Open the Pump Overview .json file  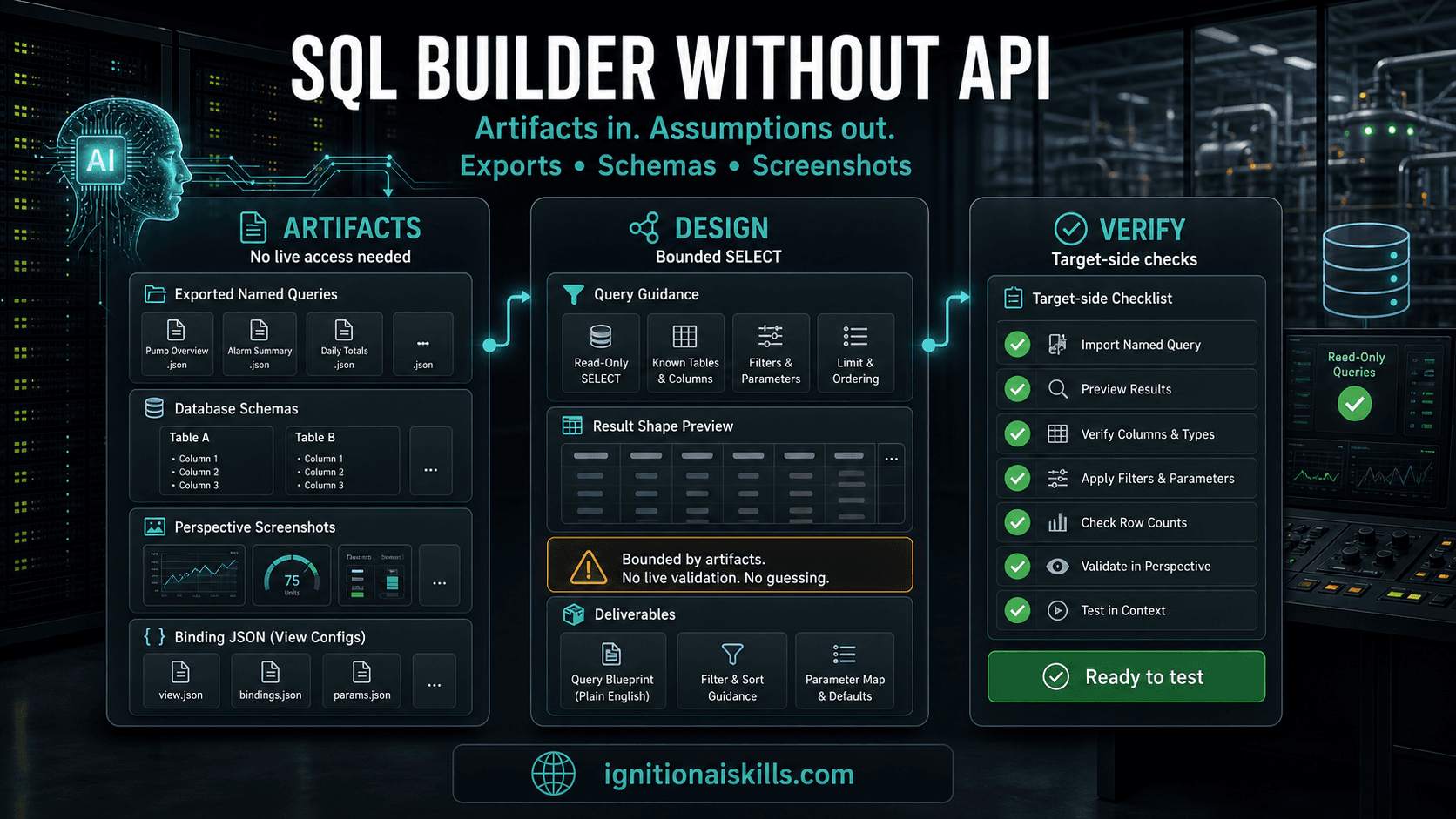(177, 345)
